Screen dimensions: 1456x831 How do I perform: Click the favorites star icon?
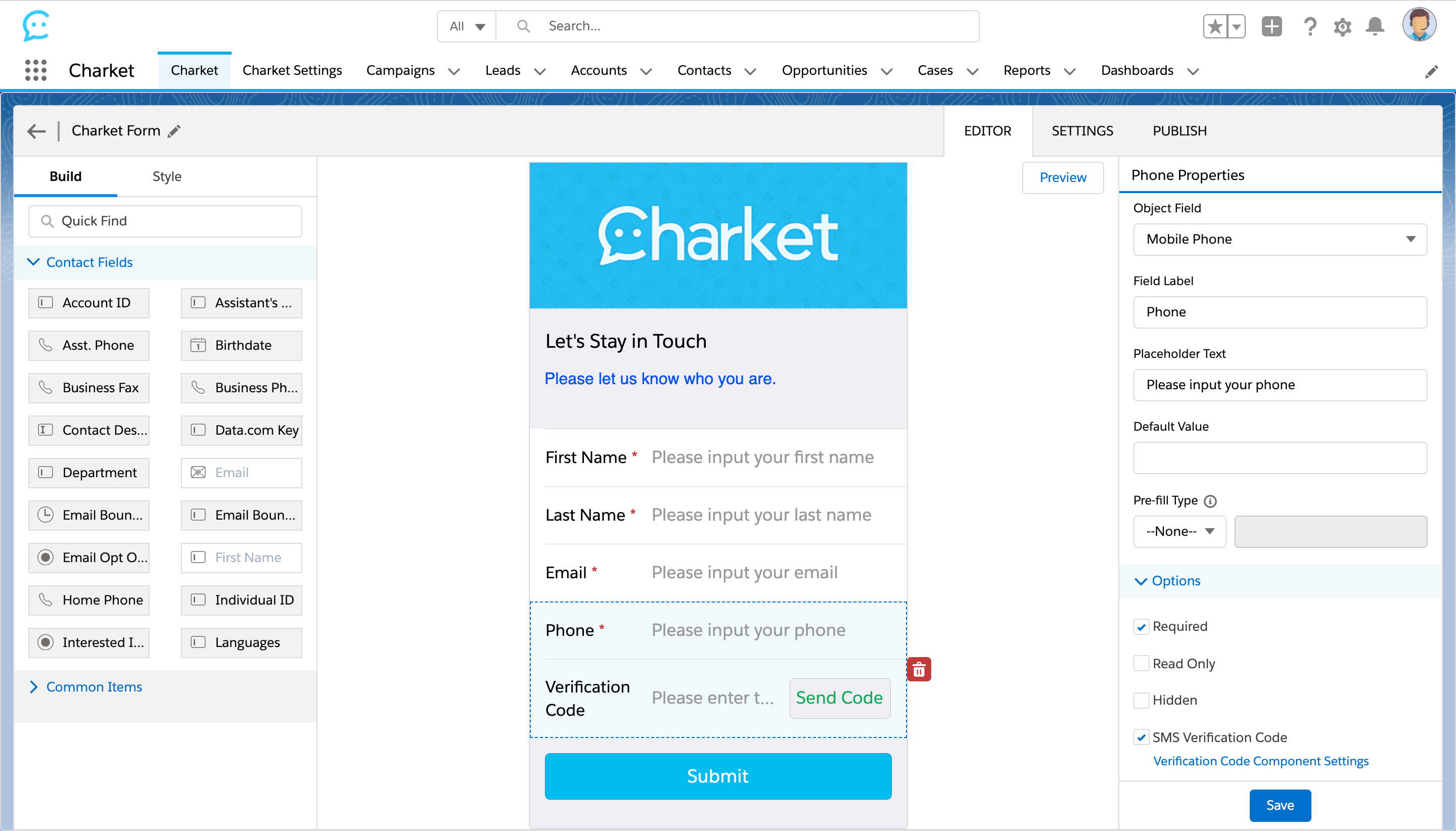coord(1214,26)
